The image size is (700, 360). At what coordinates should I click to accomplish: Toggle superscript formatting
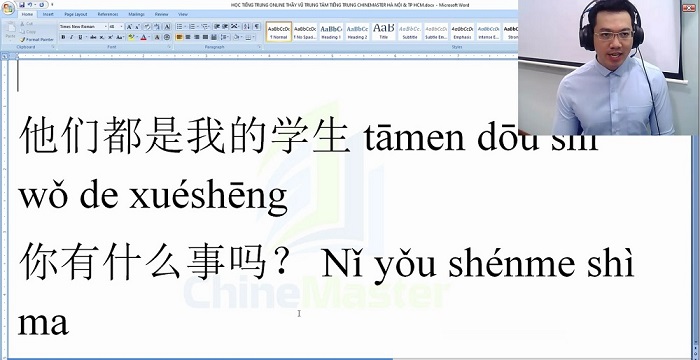pyautogui.click(x=111, y=37)
